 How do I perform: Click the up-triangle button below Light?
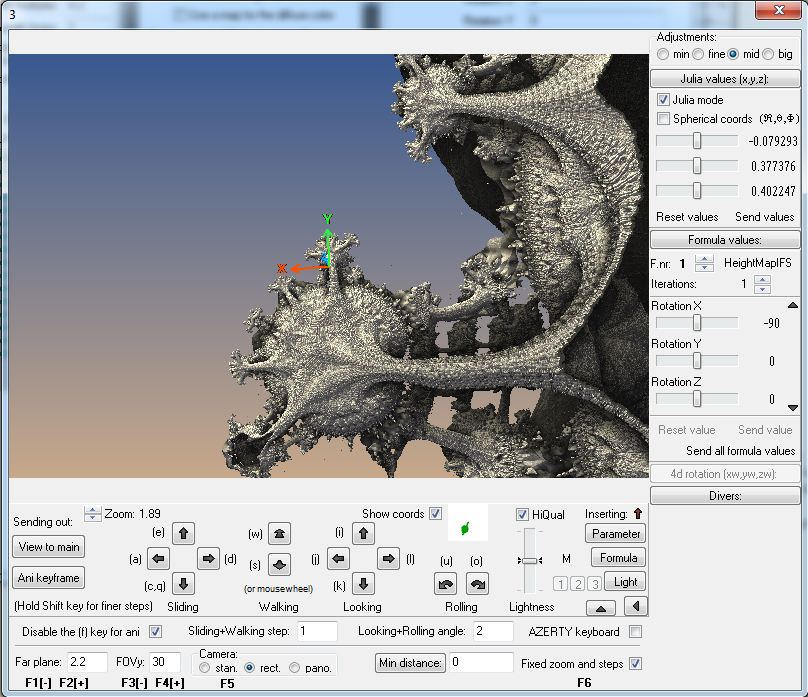601,608
